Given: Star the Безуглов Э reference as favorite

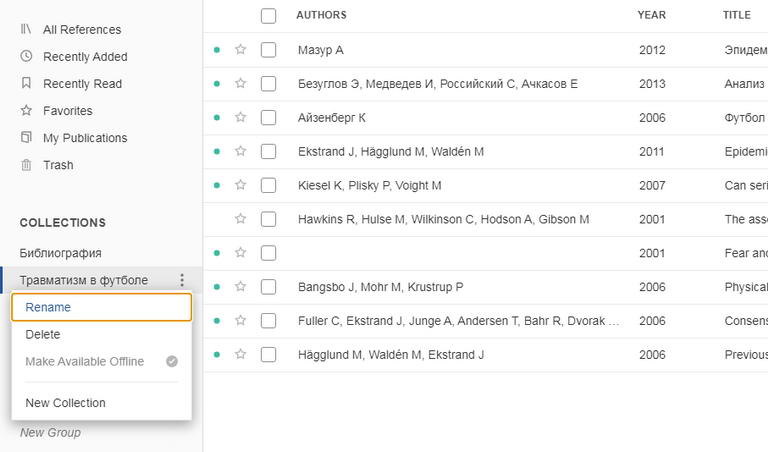Looking at the screenshot, I should point(240,83).
